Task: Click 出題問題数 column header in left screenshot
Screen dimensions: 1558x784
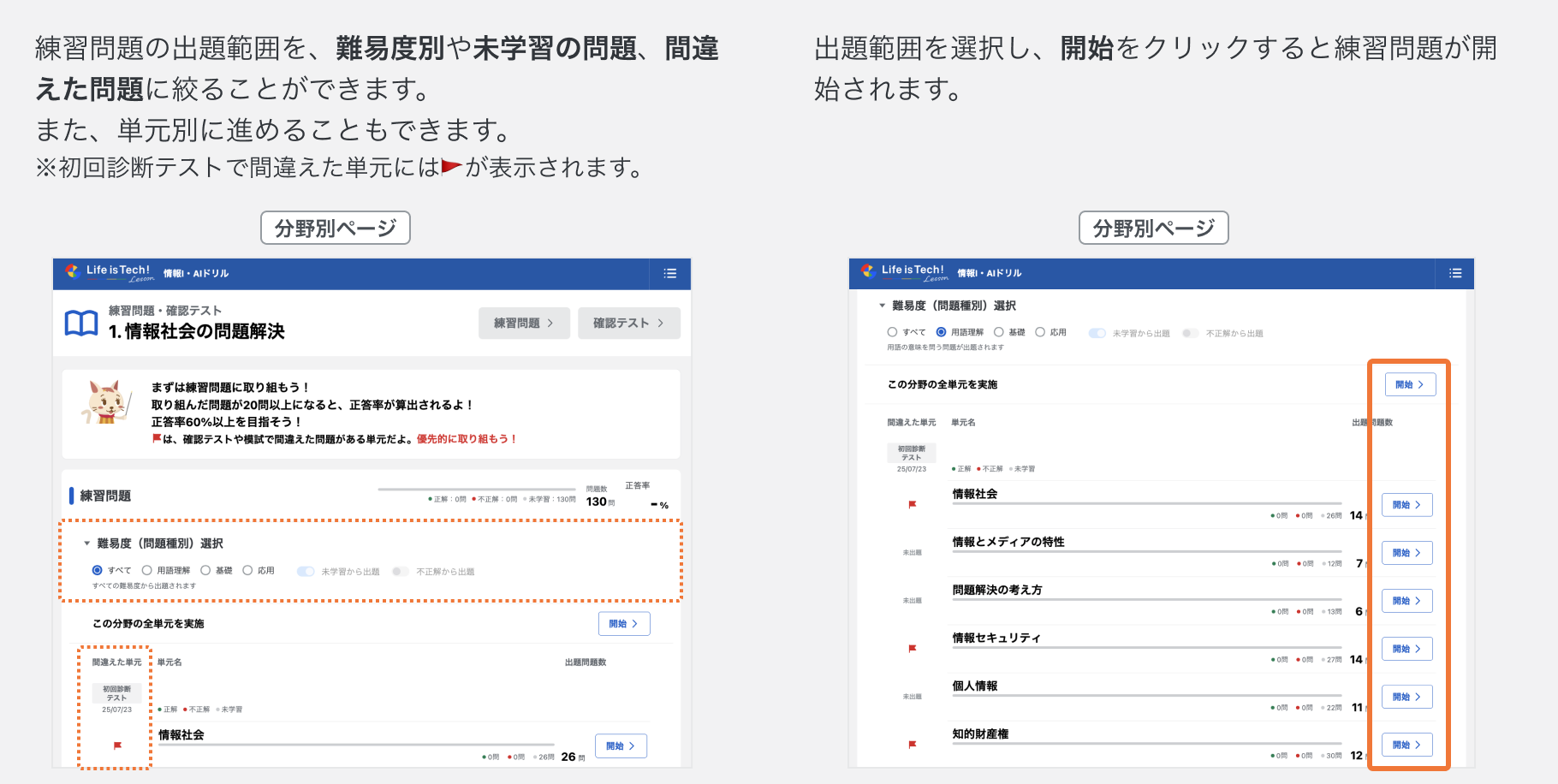Action: (586, 662)
